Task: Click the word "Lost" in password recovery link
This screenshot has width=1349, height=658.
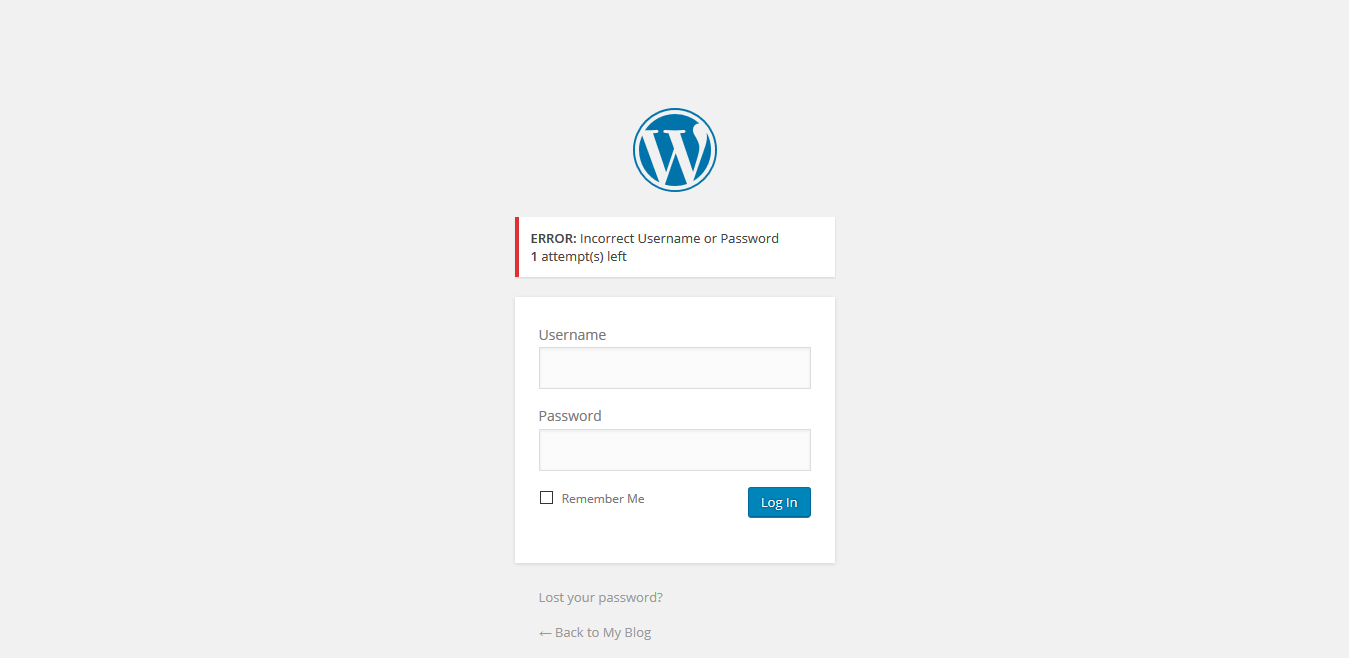Action: 551,598
